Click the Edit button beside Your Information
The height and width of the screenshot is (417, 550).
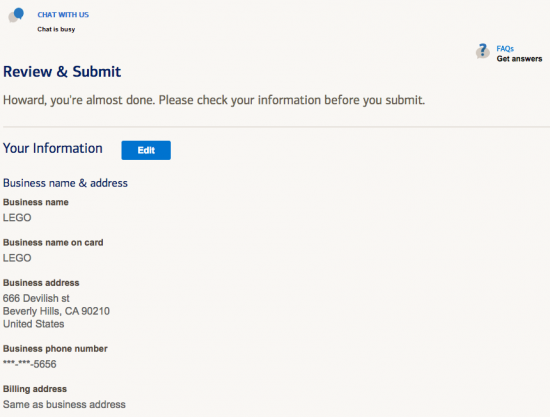click(146, 150)
